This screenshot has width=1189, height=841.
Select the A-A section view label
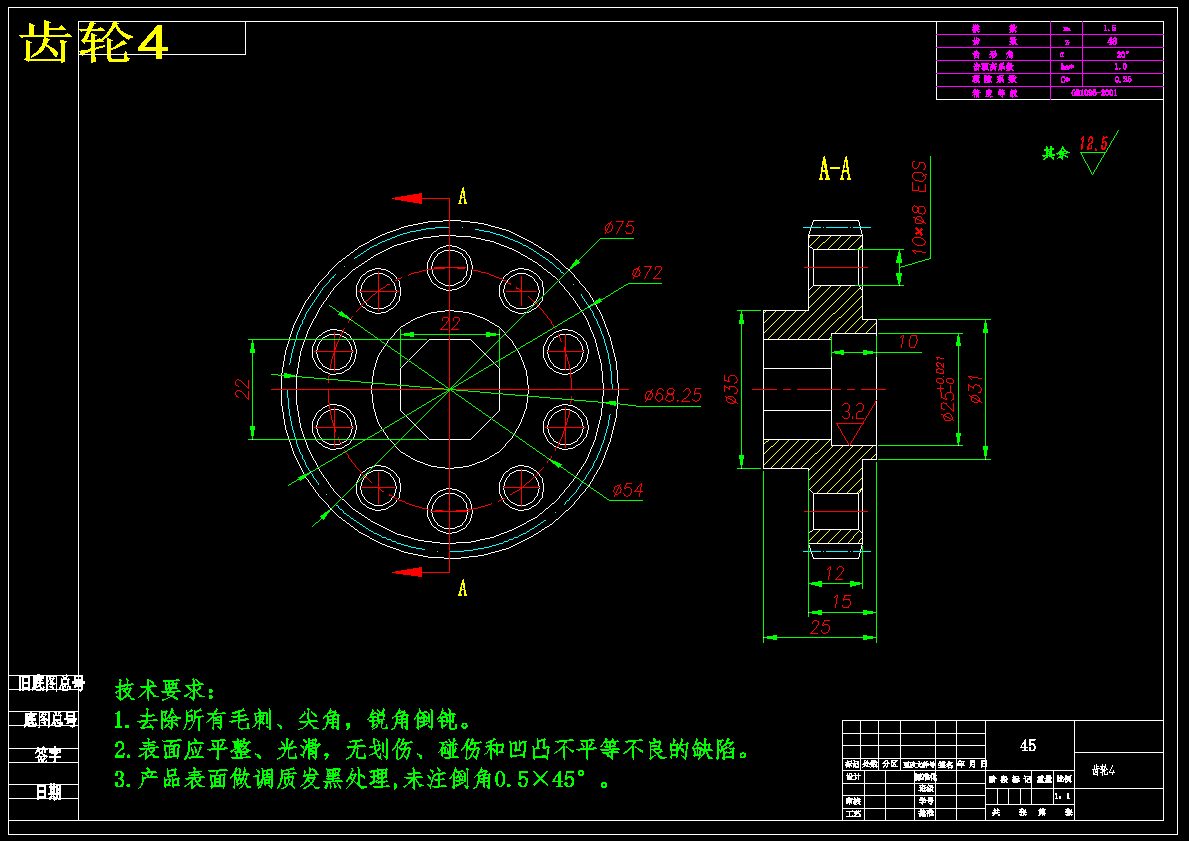(835, 168)
